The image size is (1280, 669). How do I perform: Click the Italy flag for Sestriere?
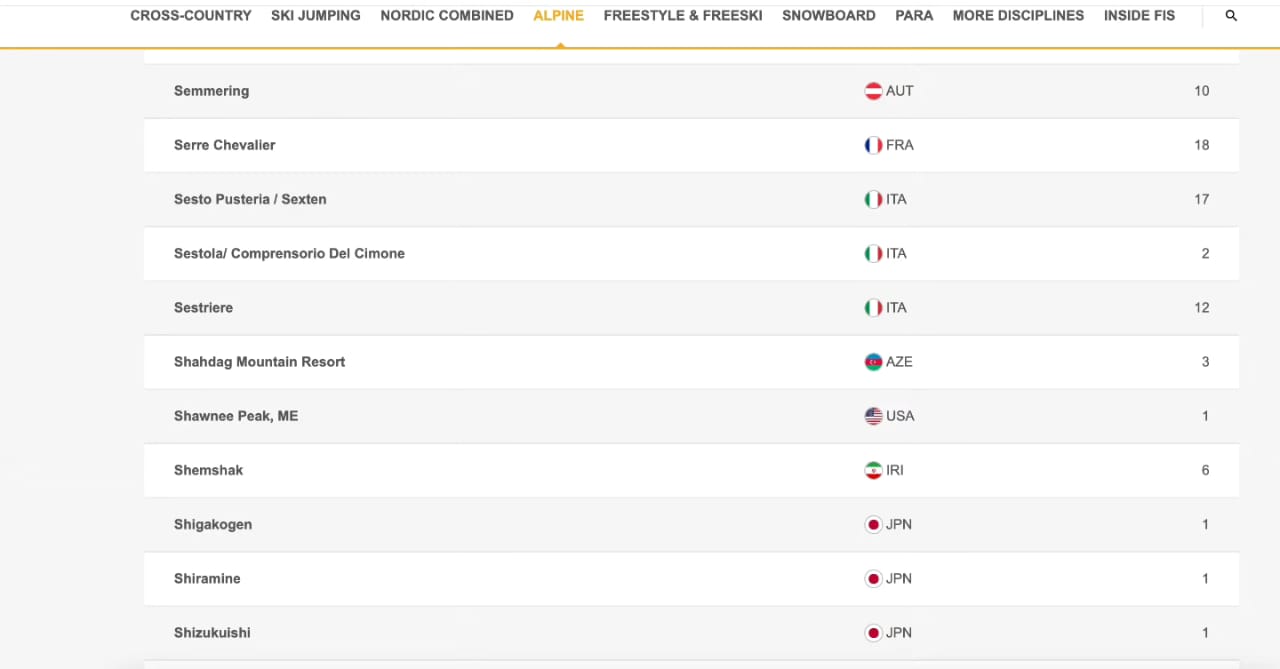point(873,308)
